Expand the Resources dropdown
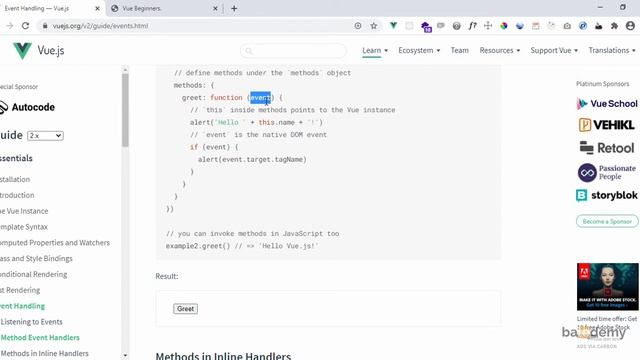This screenshot has height=360, width=640. [x=500, y=50]
